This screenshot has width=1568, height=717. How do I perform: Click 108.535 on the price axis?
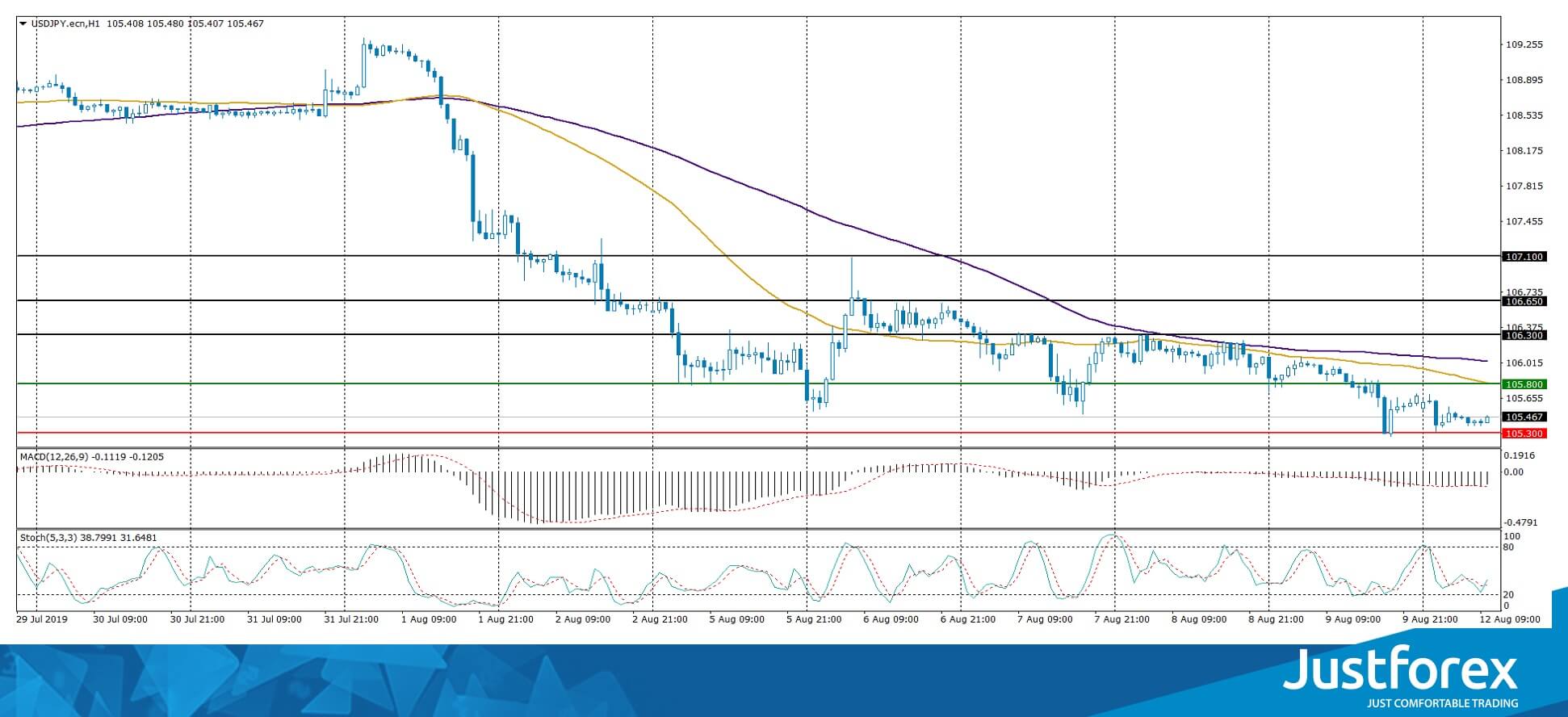(1524, 115)
